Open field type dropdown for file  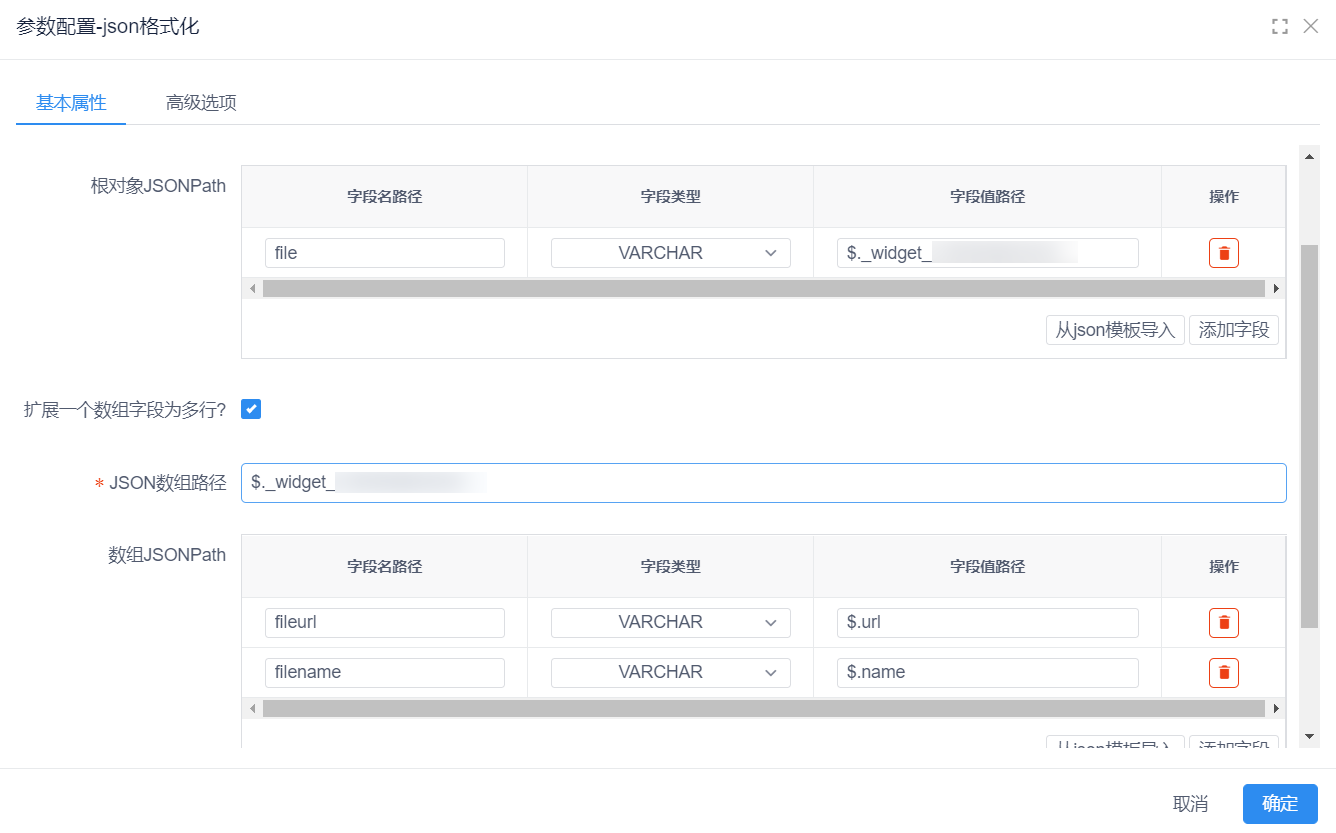pos(670,253)
